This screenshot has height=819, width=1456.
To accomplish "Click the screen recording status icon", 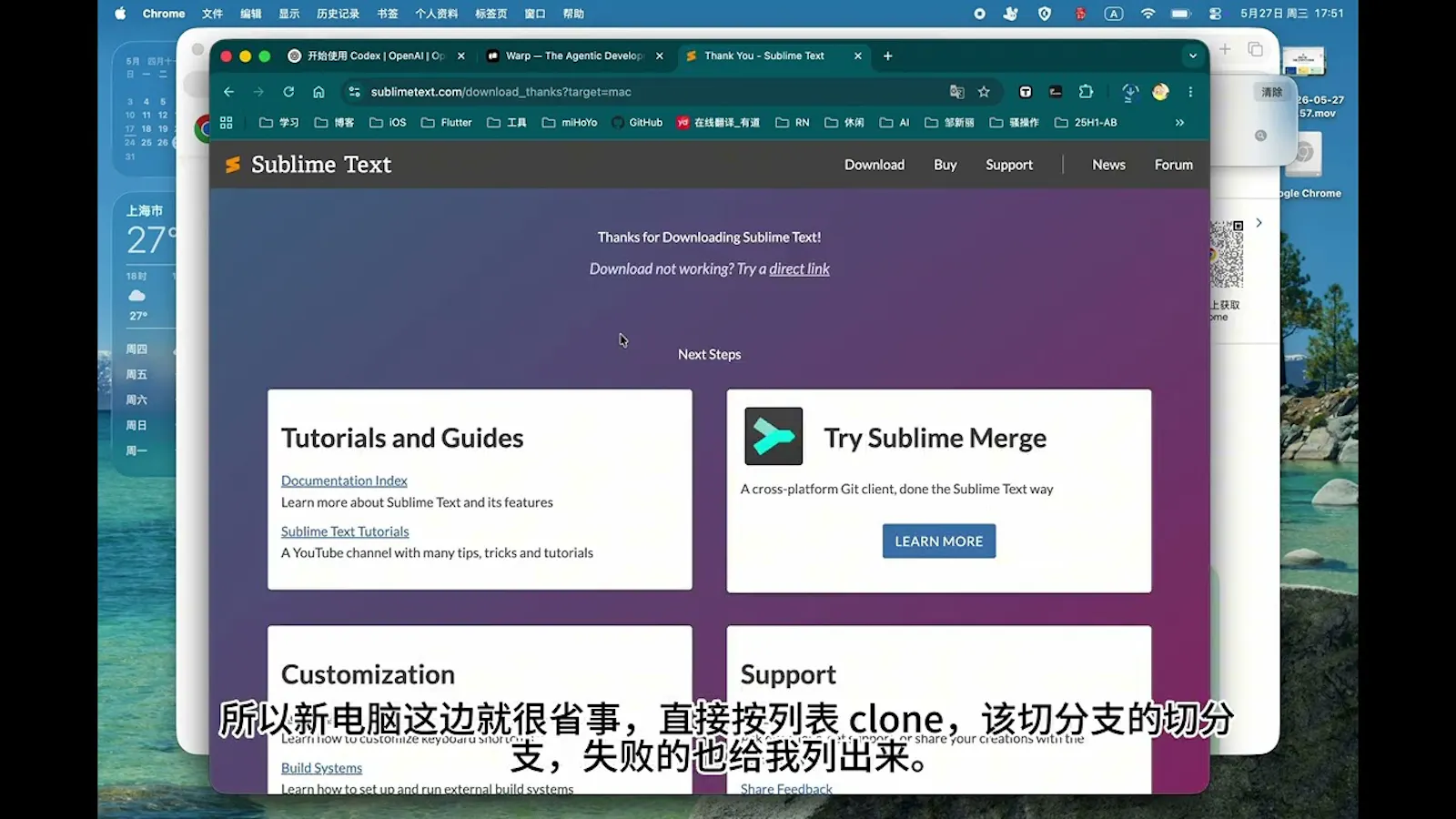I will pyautogui.click(x=979, y=14).
